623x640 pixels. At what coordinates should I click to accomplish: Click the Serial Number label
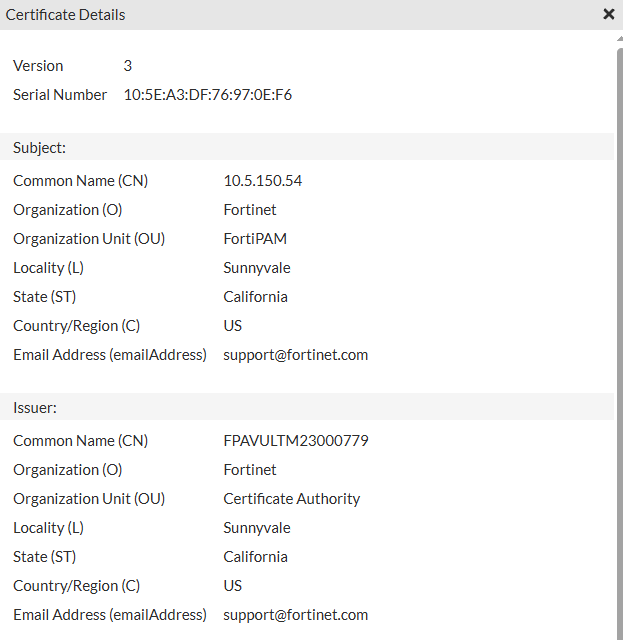click(60, 95)
